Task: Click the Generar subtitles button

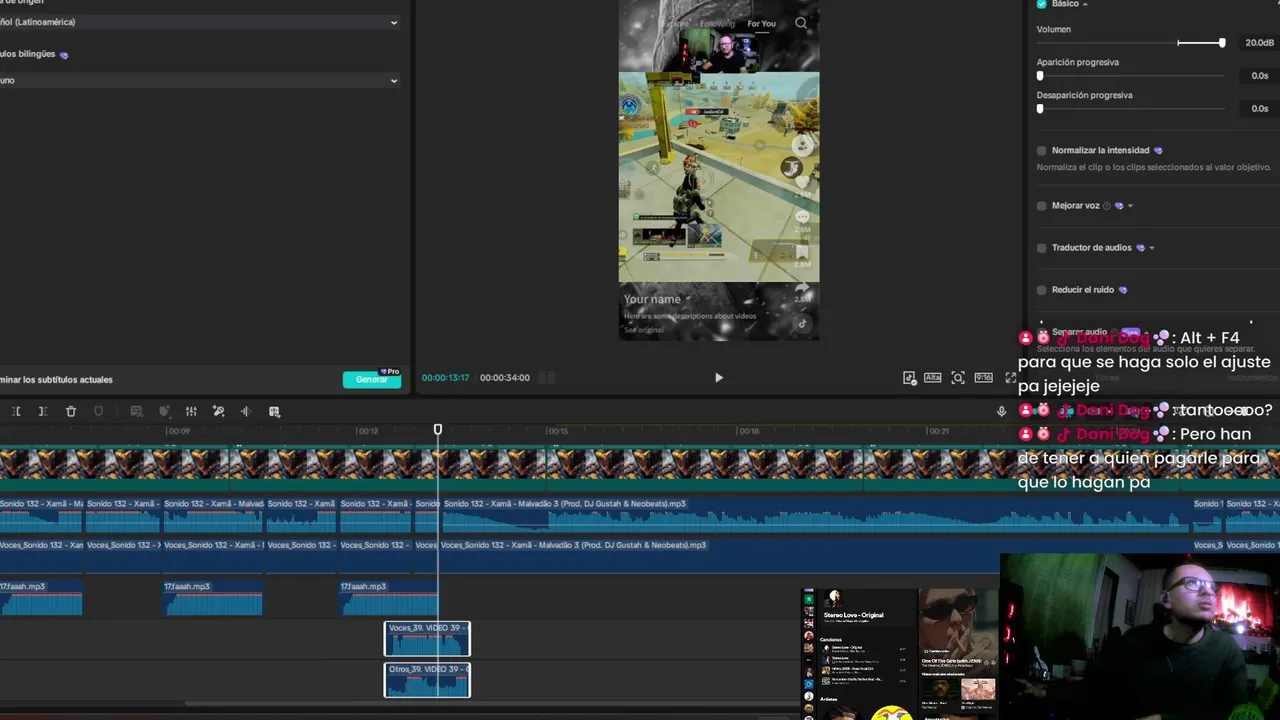Action: [x=371, y=380]
